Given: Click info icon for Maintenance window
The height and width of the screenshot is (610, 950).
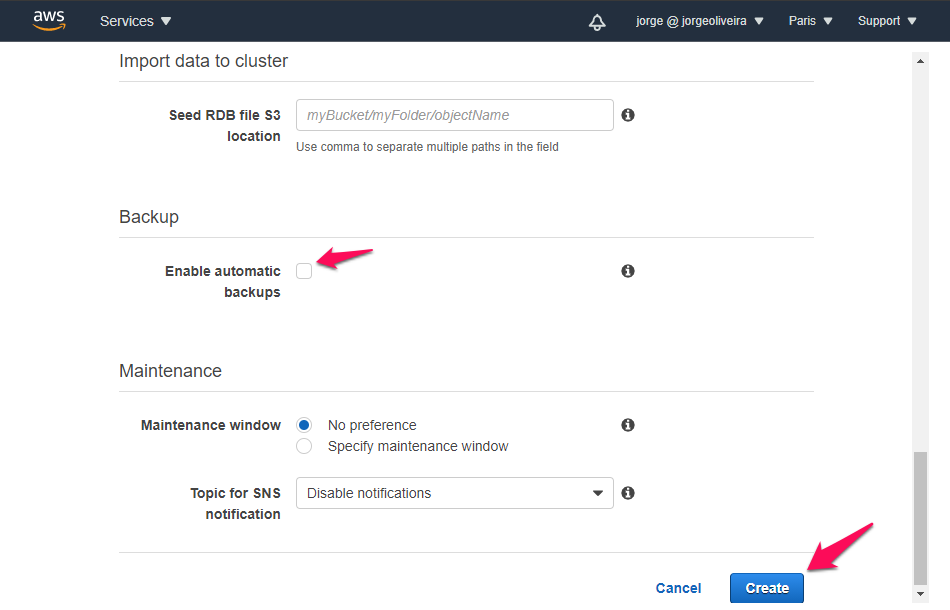Looking at the screenshot, I should [x=628, y=425].
